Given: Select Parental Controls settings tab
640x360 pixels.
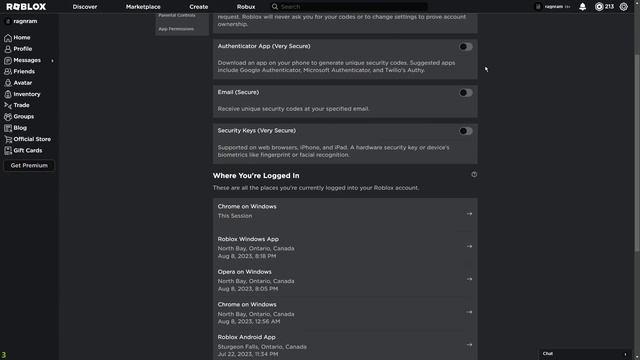Looking at the screenshot, I should (x=177, y=15).
